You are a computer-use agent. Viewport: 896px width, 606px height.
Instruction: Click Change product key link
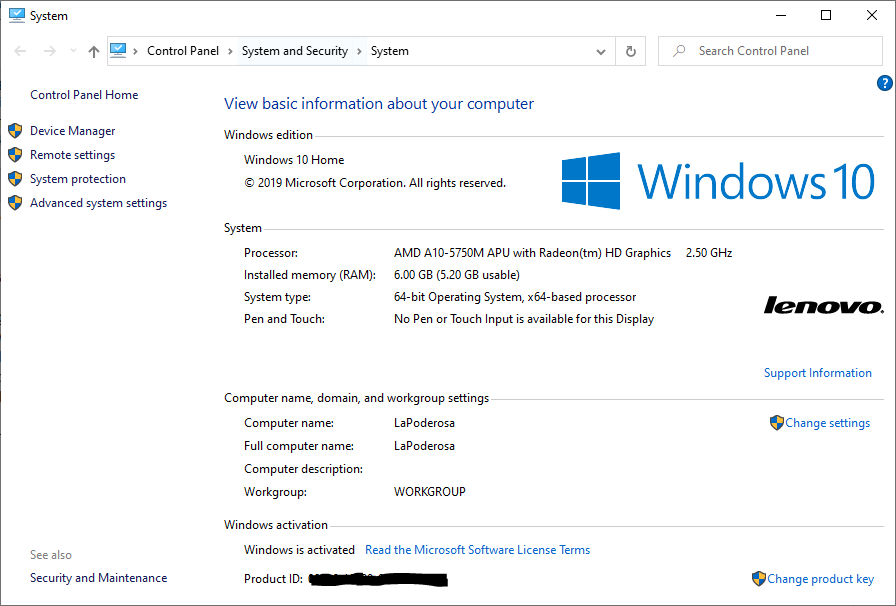pos(821,579)
